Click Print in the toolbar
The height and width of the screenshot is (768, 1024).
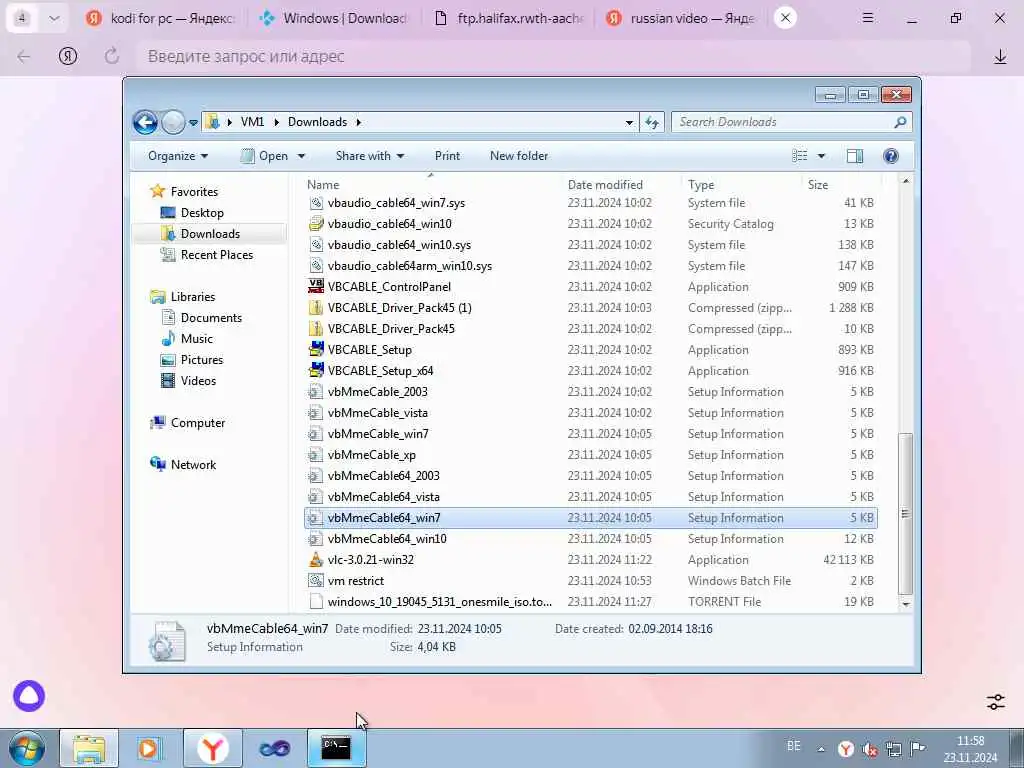(x=447, y=156)
